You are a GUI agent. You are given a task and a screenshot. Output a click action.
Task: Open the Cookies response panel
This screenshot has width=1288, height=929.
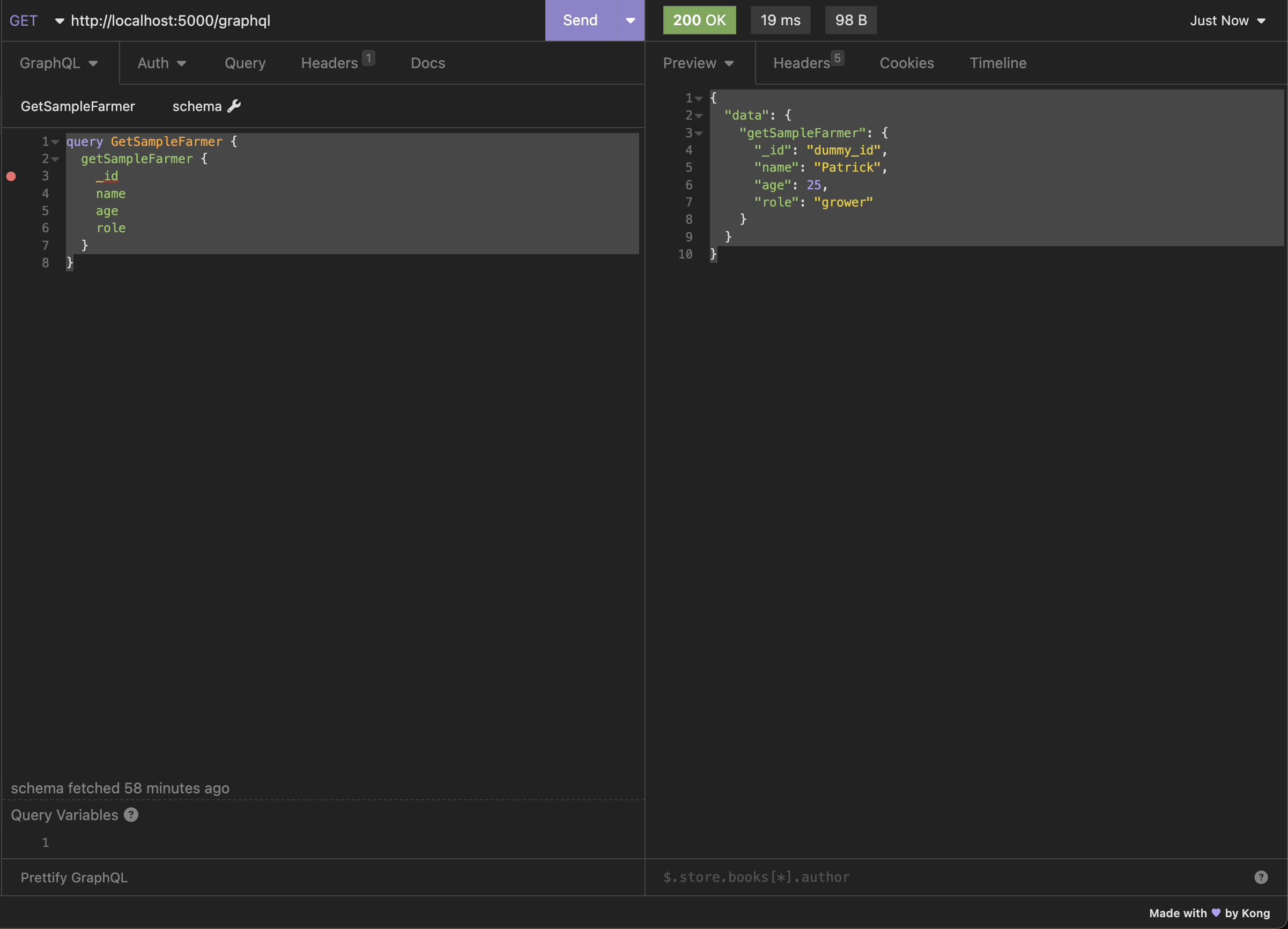(906, 63)
